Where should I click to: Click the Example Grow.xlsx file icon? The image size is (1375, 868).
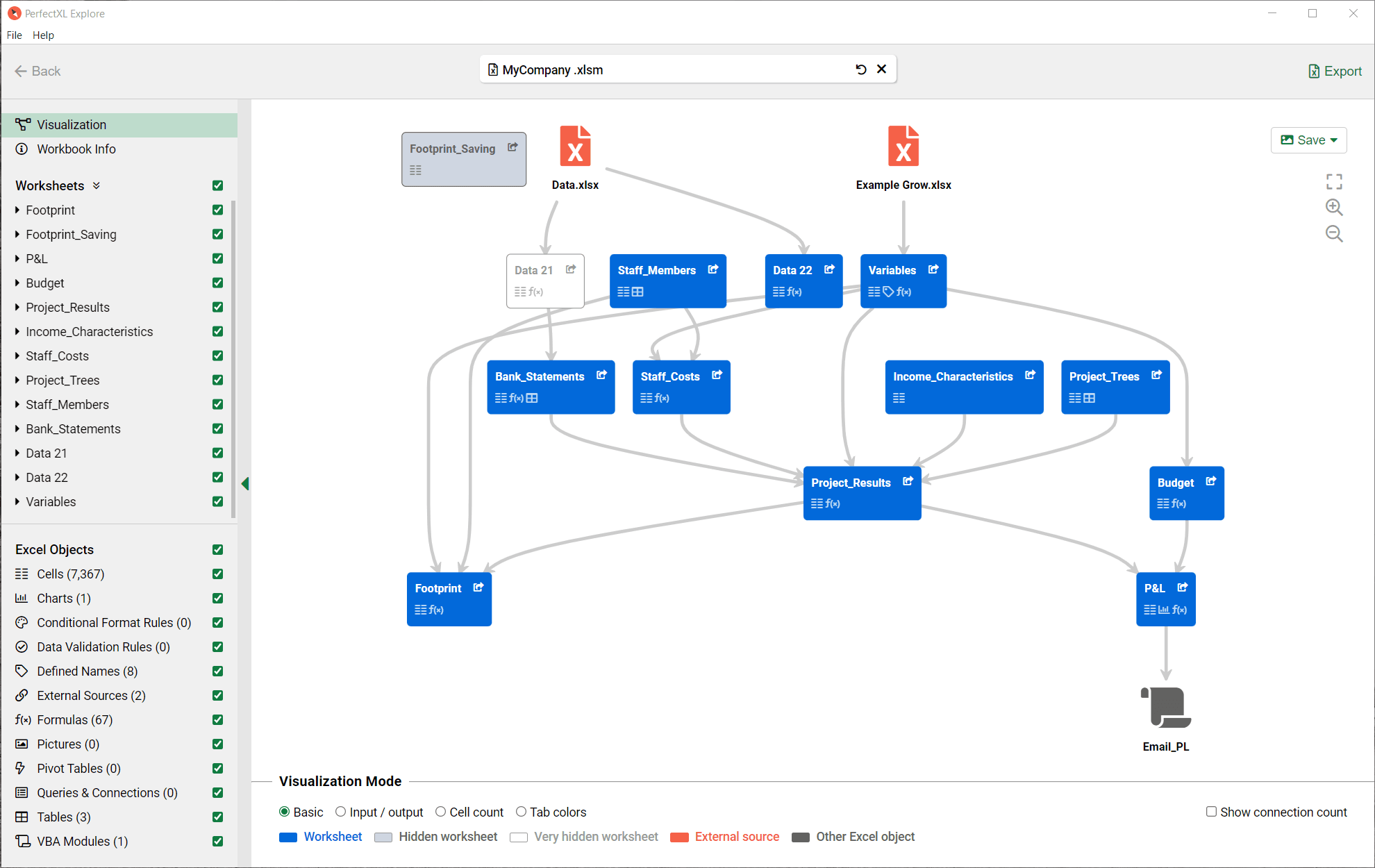903,147
